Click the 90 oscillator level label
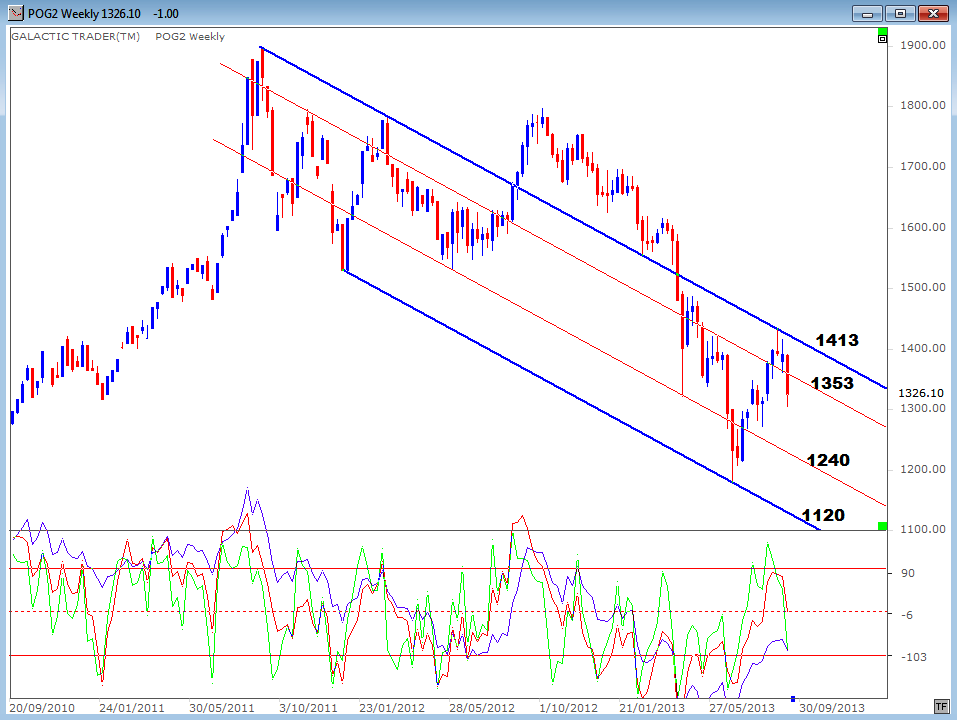This screenshot has height=720, width=957. click(908, 573)
